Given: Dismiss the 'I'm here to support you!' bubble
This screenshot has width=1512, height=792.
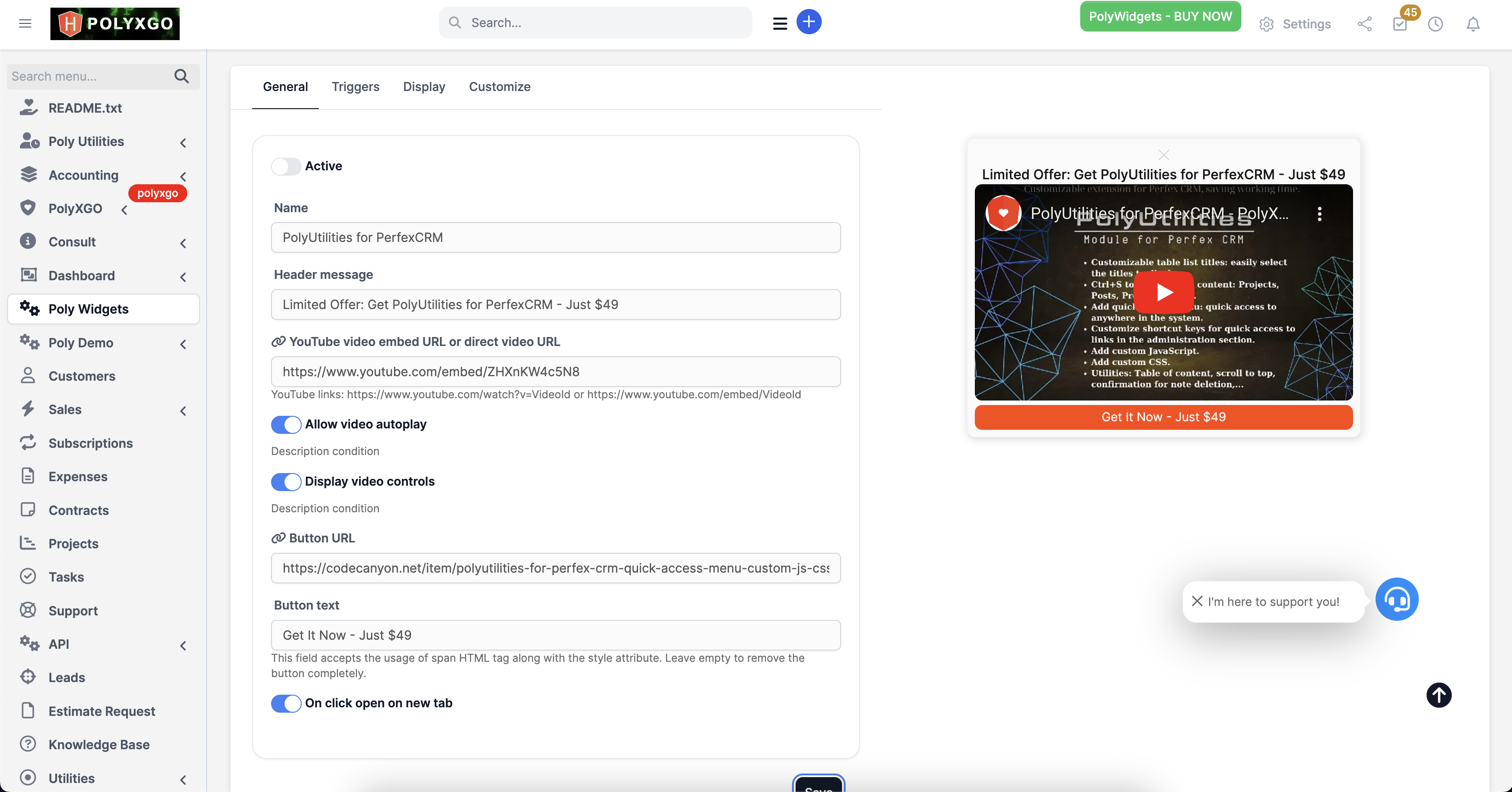Looking at the screenshot, I should tap(1197, 601).
